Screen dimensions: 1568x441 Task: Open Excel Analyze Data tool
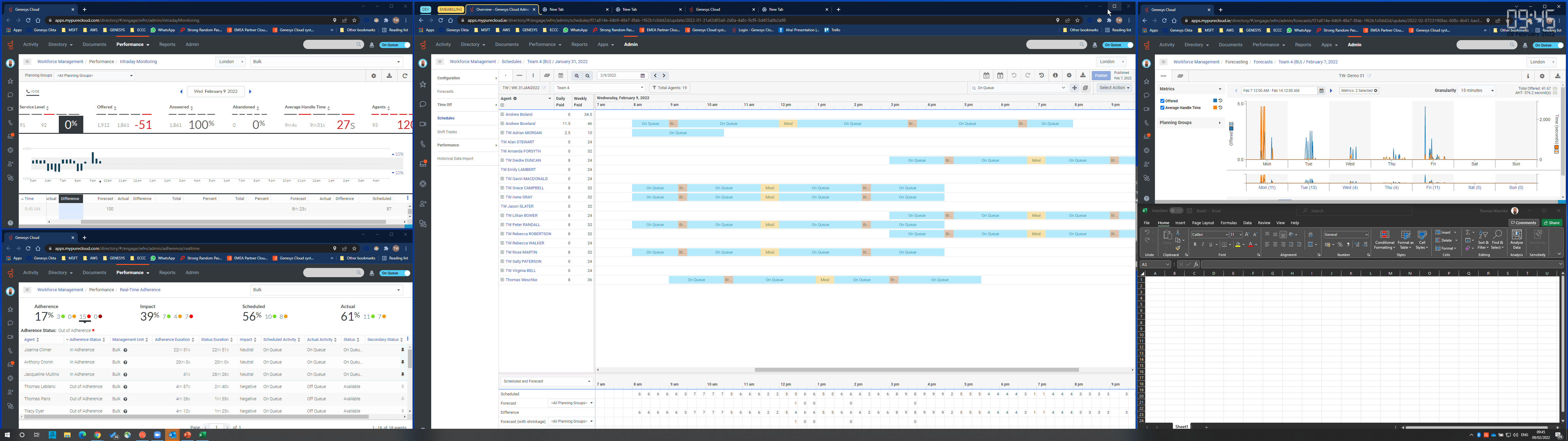pyautogui.click(x=1516, y=239)
